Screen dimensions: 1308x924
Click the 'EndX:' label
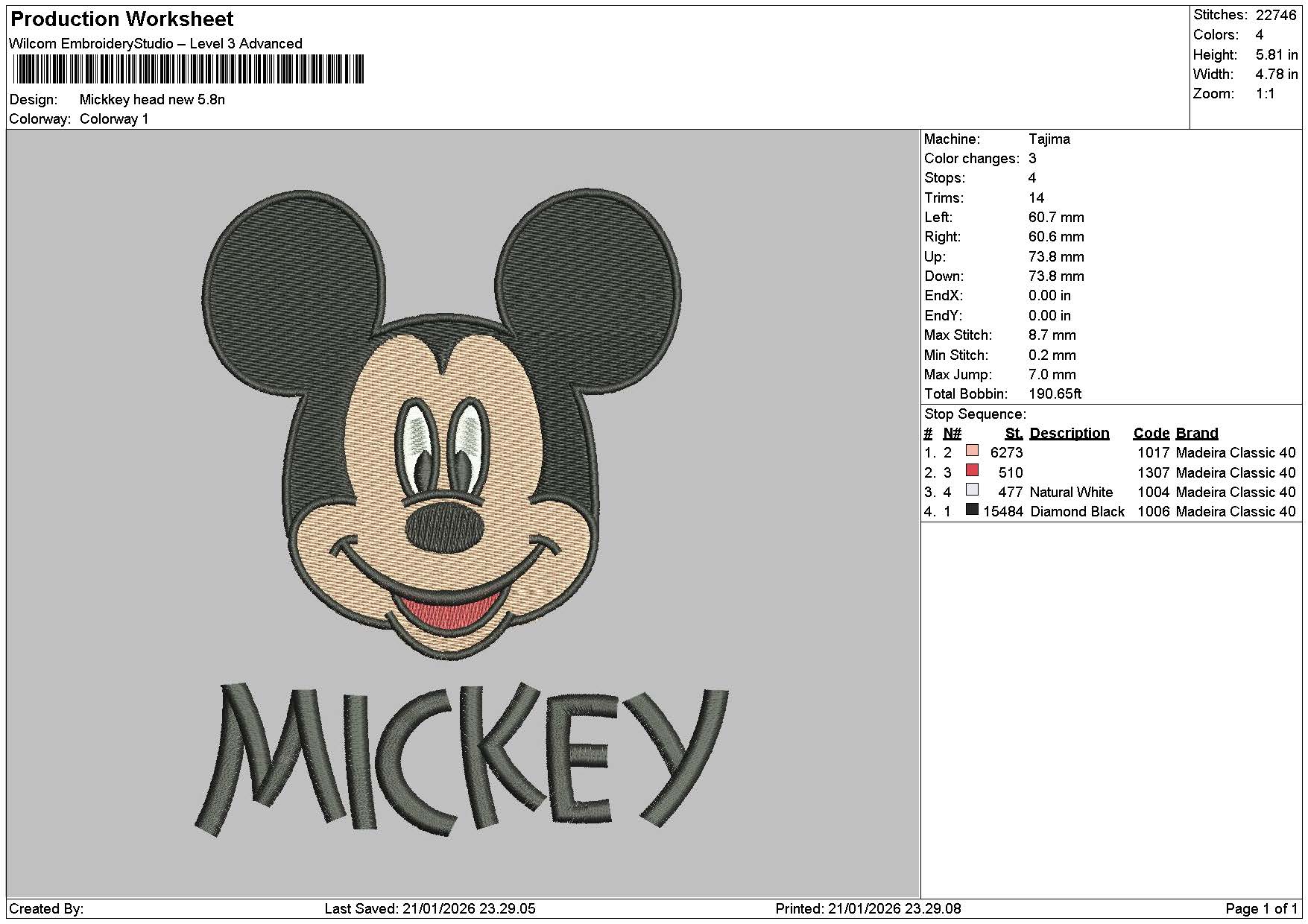(944, 295)
